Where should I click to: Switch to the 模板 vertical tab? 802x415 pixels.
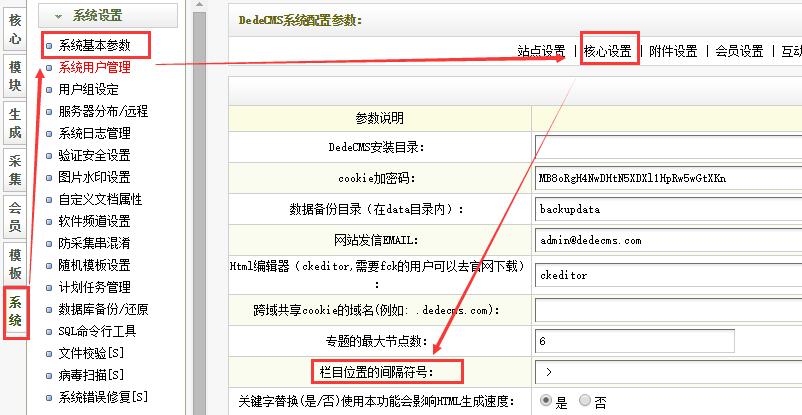tap(15, 264)
